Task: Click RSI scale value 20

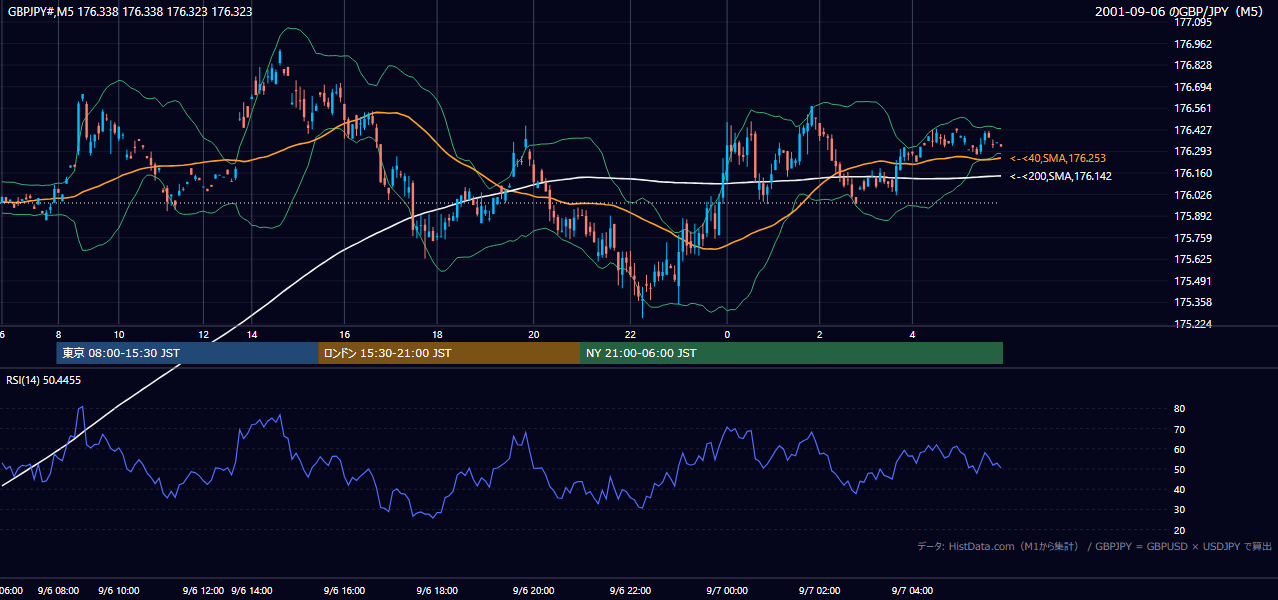Action: [1179, 530]
